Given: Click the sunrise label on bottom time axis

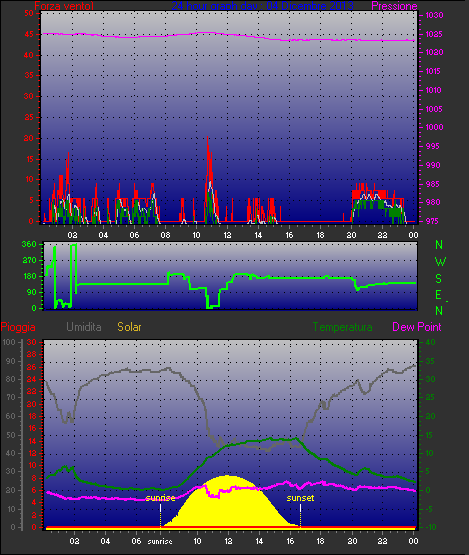Looking at the screenshot, I should pyautogui.click(x=160, y=541).
